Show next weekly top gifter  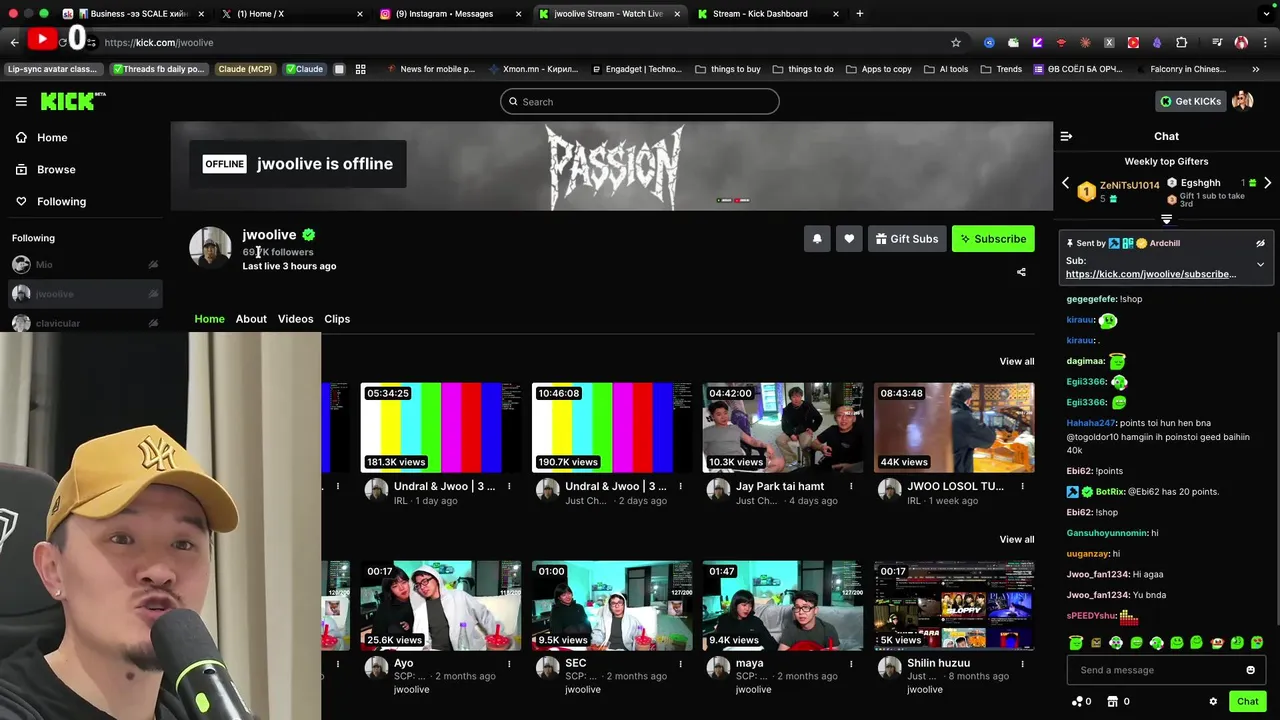point(1267,183)
